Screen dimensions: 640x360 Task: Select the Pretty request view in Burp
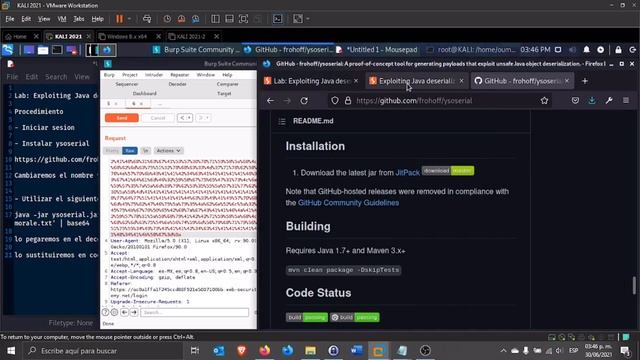(112, 151)
